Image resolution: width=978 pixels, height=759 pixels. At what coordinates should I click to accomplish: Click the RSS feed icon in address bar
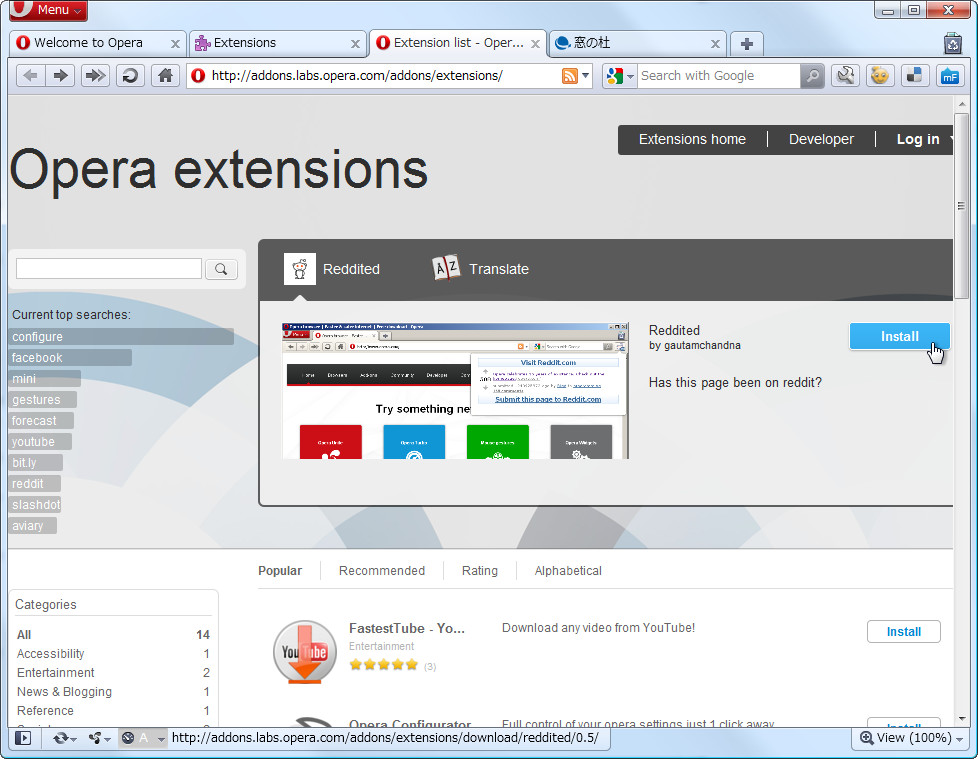(x=567, y=75)
